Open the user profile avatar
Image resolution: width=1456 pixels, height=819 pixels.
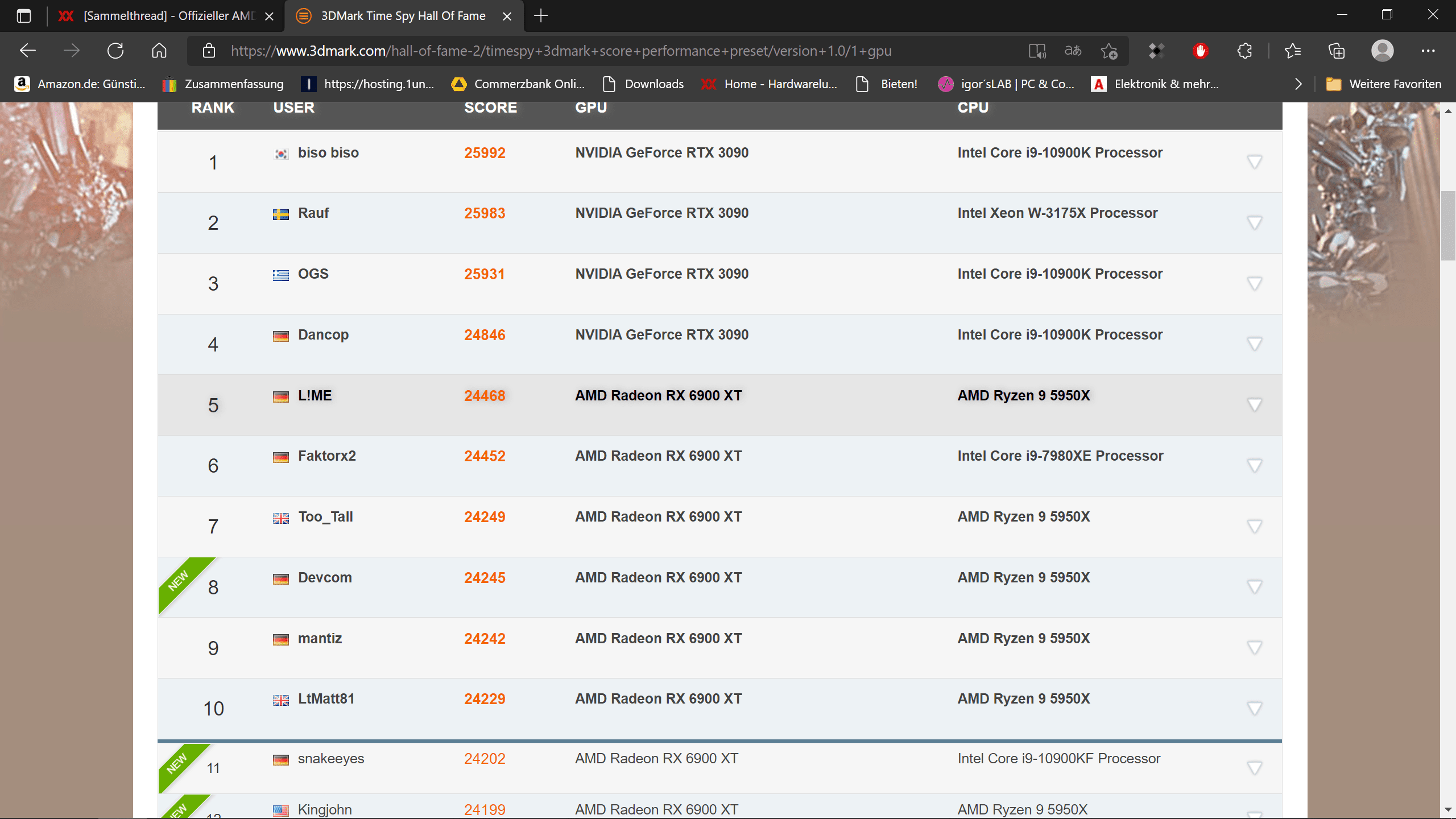(1382, 51)
